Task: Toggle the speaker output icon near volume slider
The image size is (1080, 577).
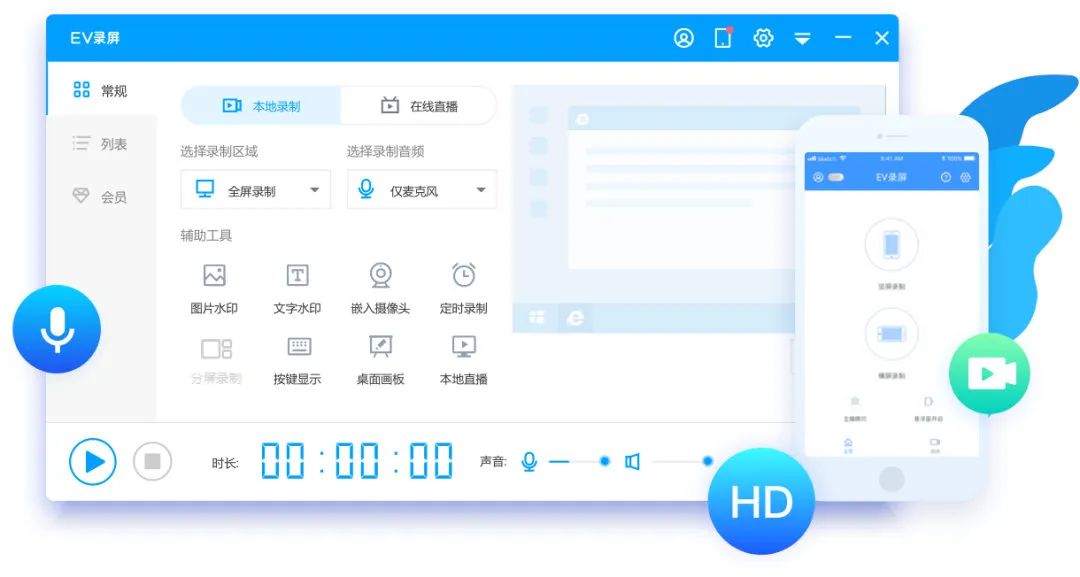Action: [634, 461]
